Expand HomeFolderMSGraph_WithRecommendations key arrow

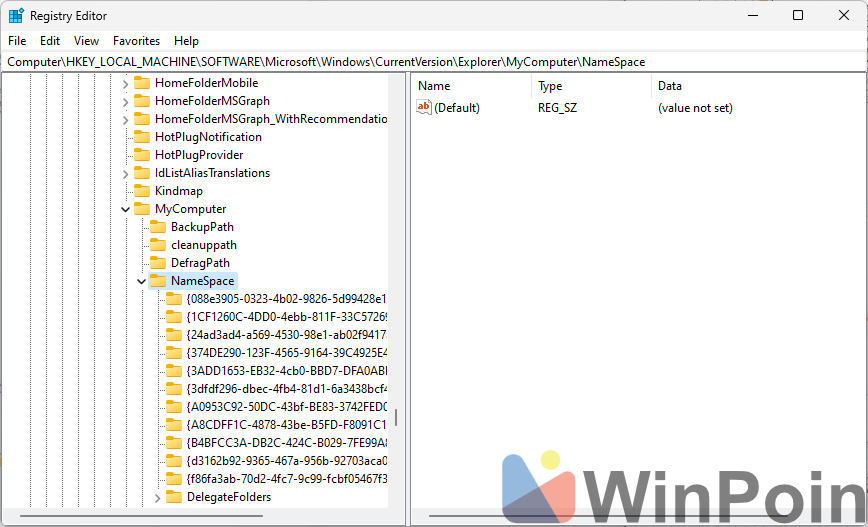(126, 120)
